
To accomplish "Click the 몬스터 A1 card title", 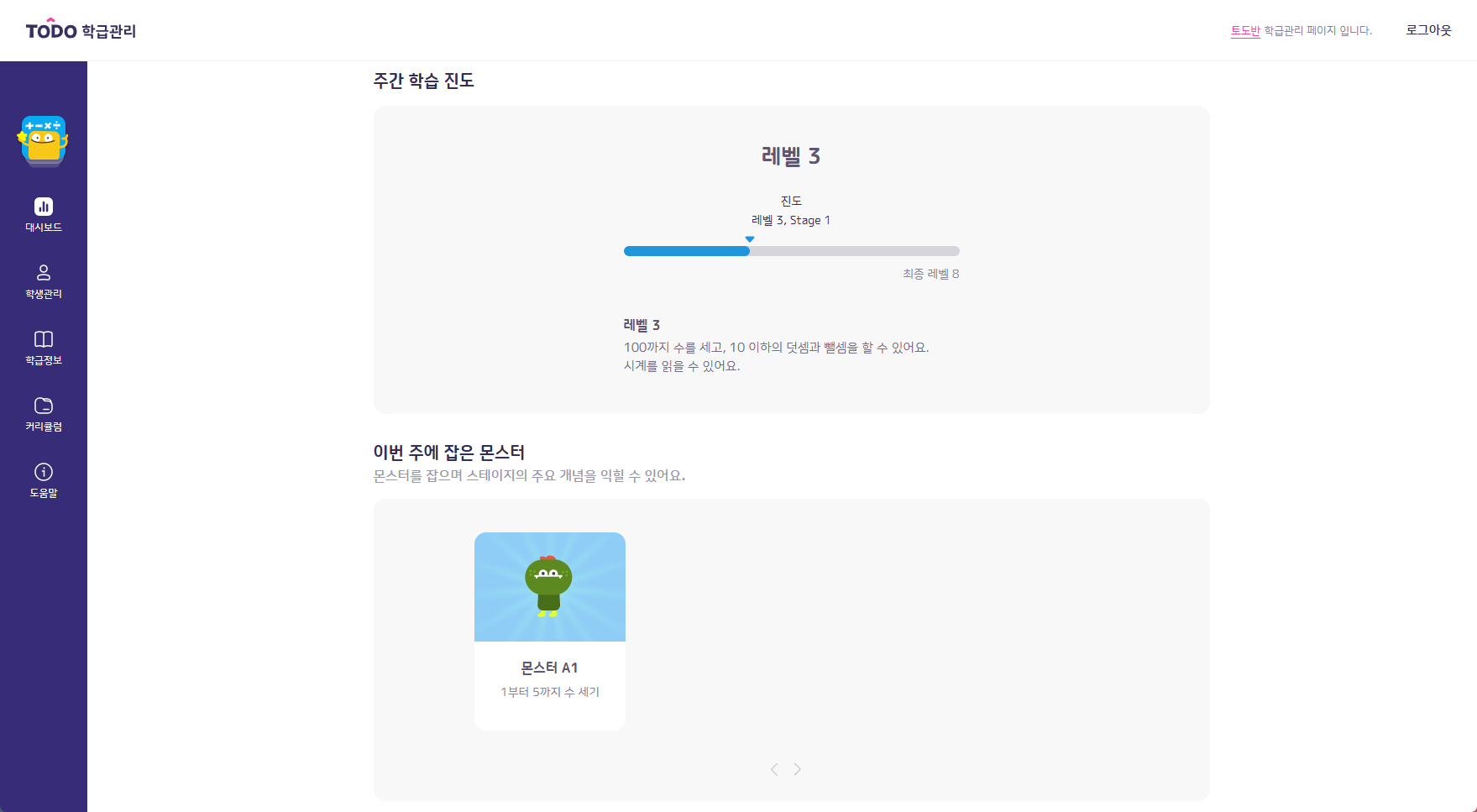I will [x=550, y=668].
